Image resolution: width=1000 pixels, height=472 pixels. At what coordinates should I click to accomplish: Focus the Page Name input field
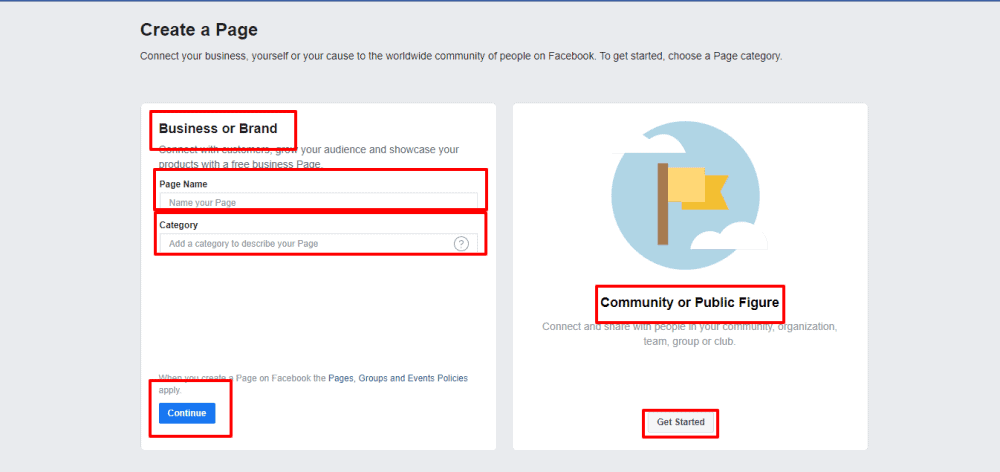(318, 202)
